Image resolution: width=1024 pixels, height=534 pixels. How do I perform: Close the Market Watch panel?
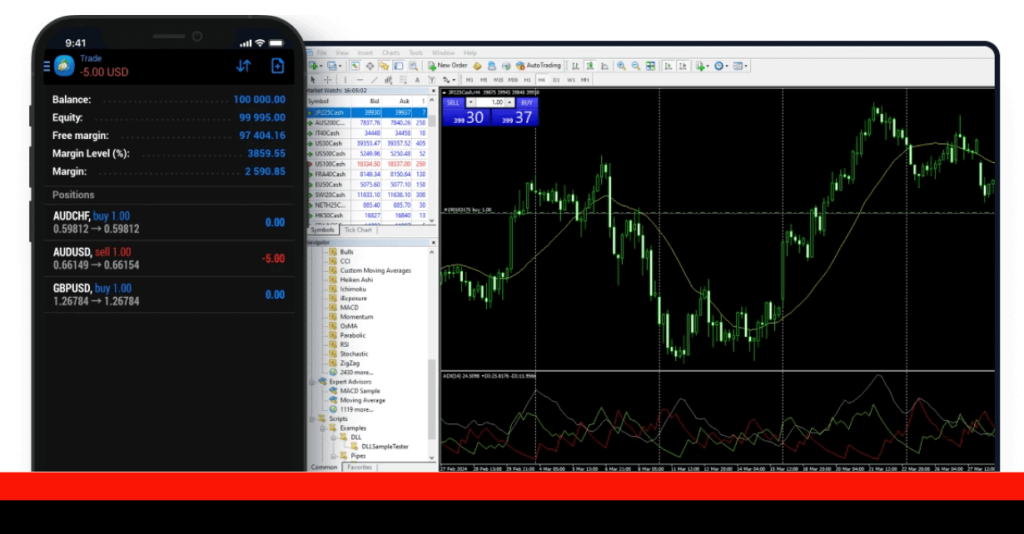tap(432, 91)
